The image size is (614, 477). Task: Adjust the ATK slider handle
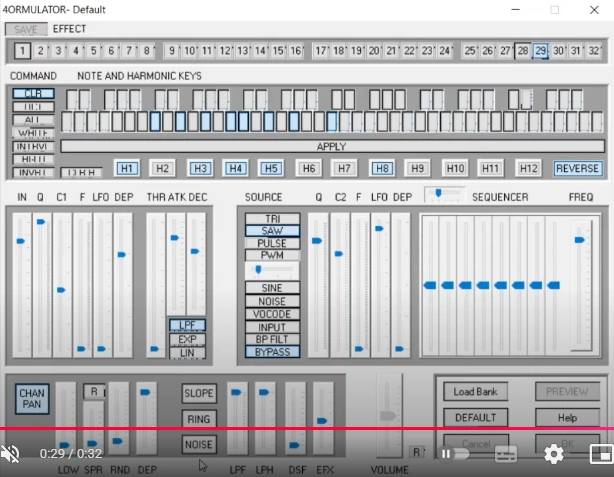[x=175, y=238]
